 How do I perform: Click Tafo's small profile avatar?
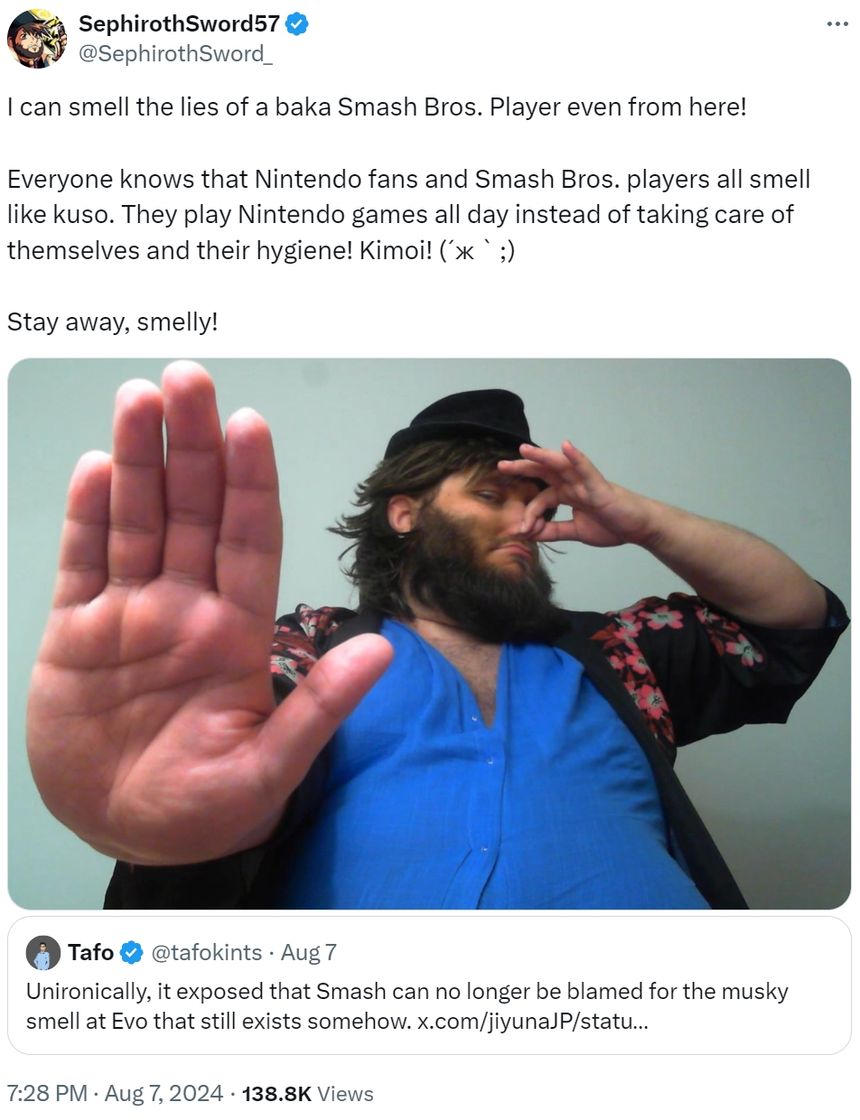coord(42,953)
